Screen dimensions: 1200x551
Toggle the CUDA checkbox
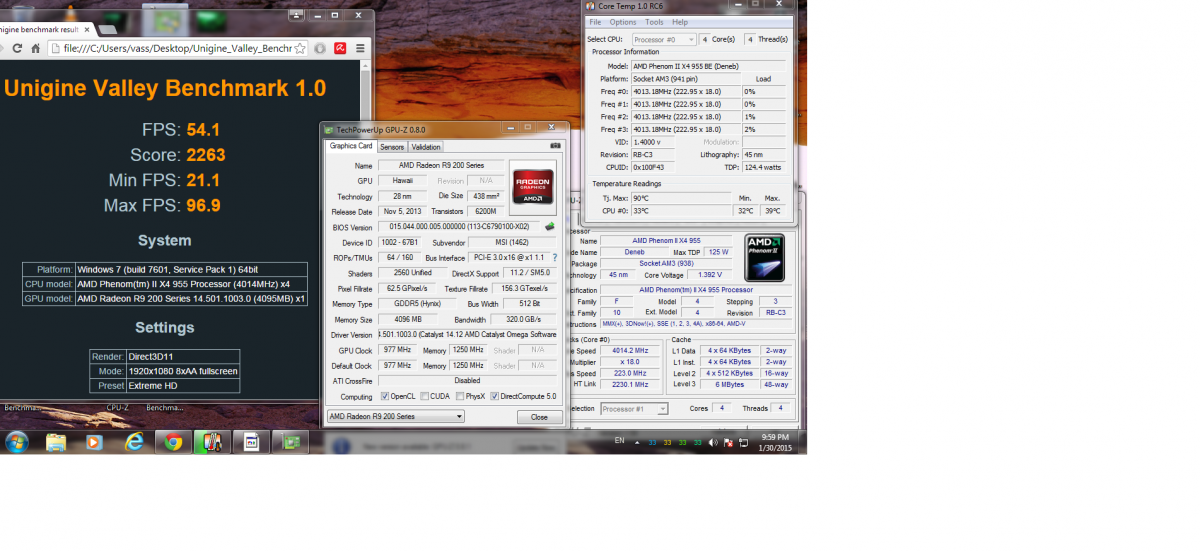pyautogui.click(x=426, y=396)
